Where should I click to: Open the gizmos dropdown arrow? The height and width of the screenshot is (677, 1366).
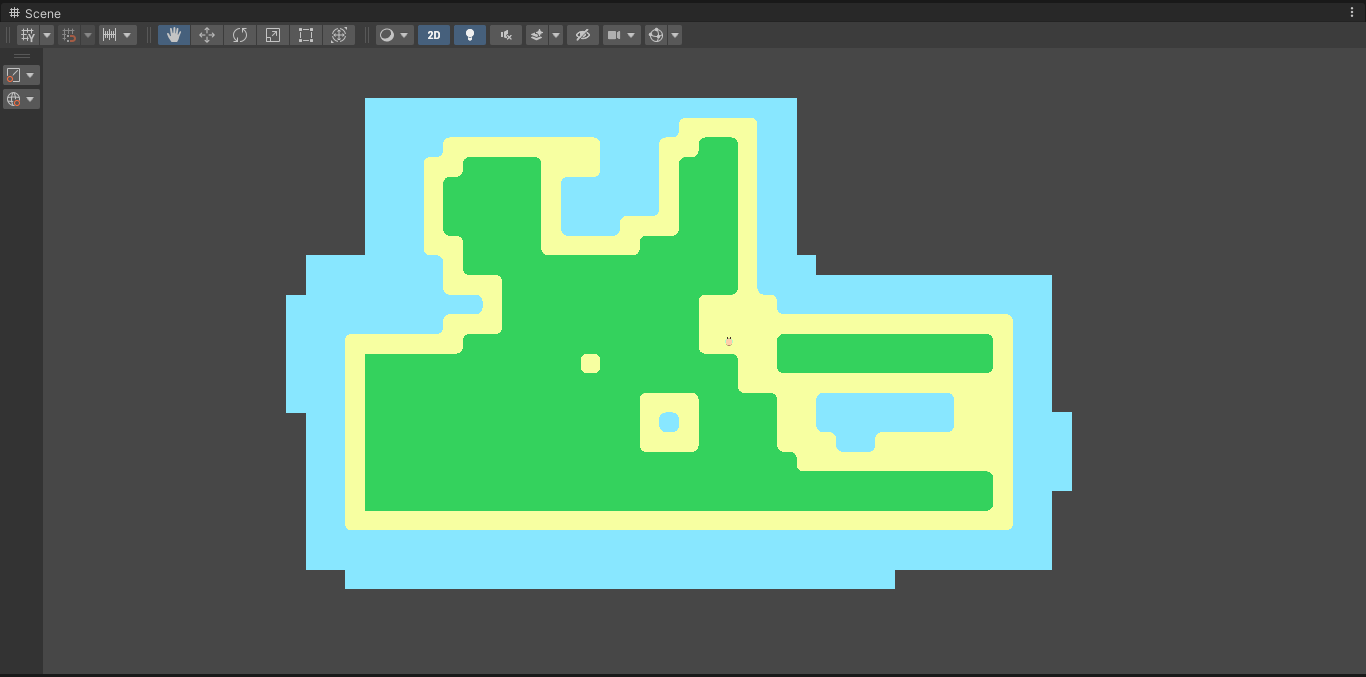pos(674,34)
